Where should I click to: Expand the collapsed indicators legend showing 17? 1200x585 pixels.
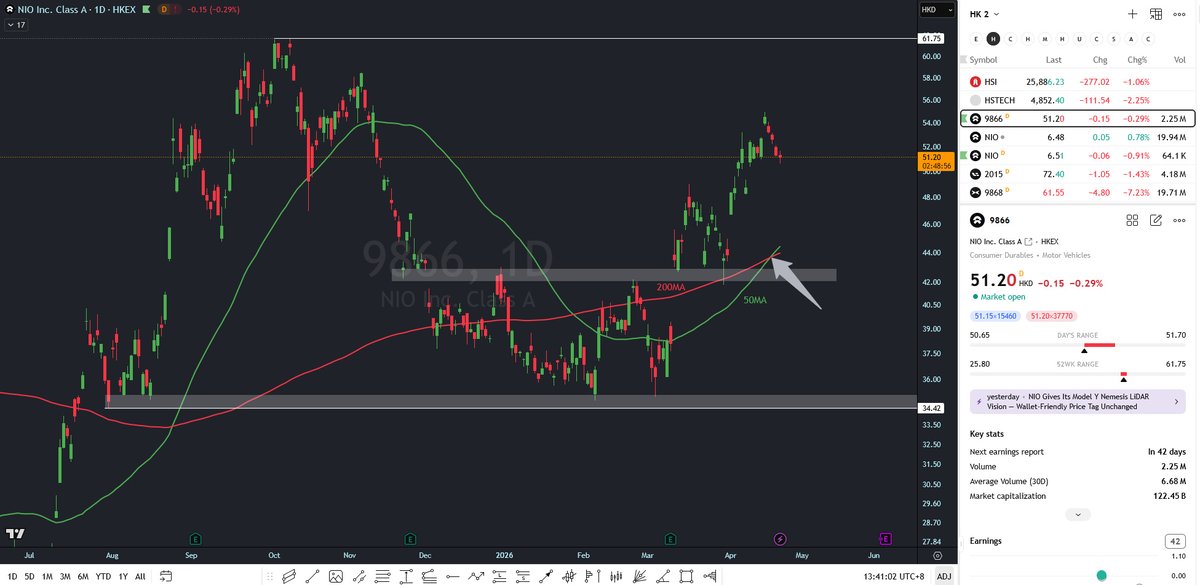[x=15, y=24]
